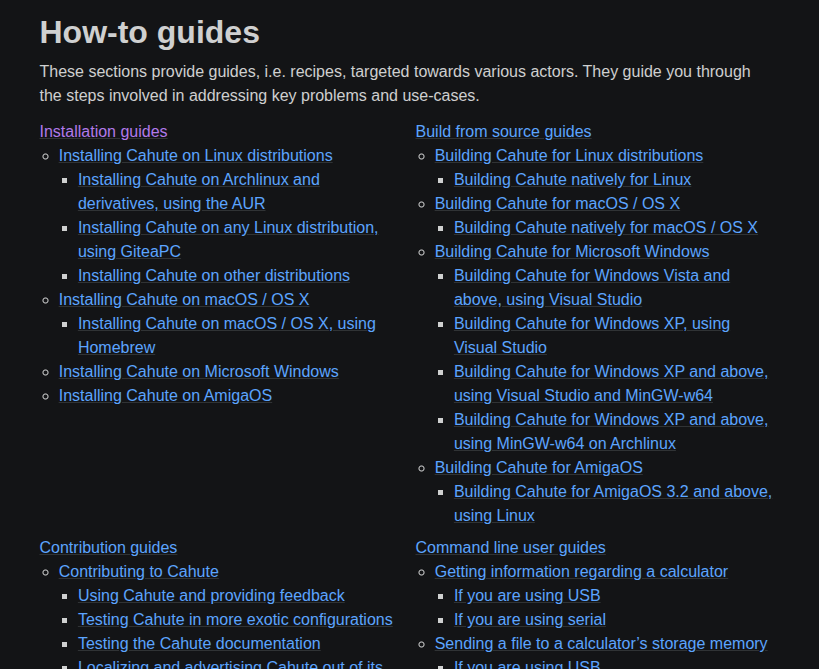Image resolution: width=819 pixels, height=669 pixels.
Task: Open Using Cahute and providing feedback
Action: coord(211,595)
